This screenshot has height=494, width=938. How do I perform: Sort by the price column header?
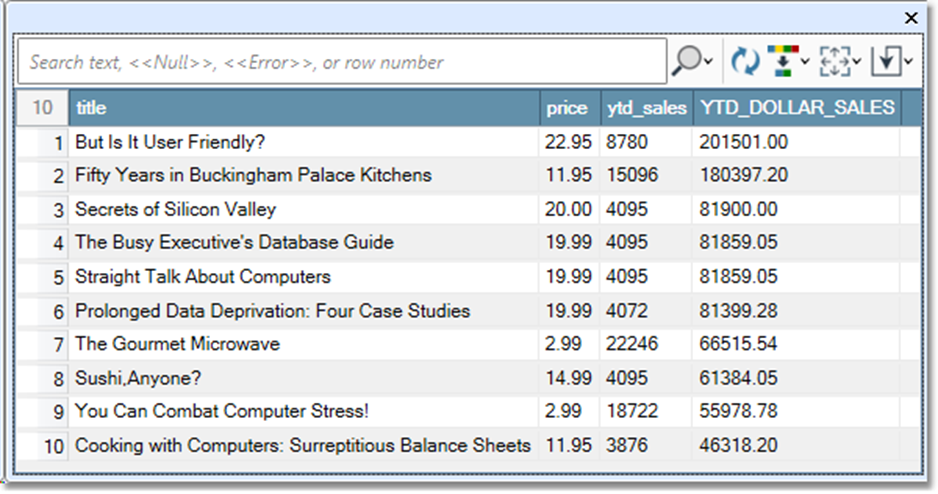[567, 108]
